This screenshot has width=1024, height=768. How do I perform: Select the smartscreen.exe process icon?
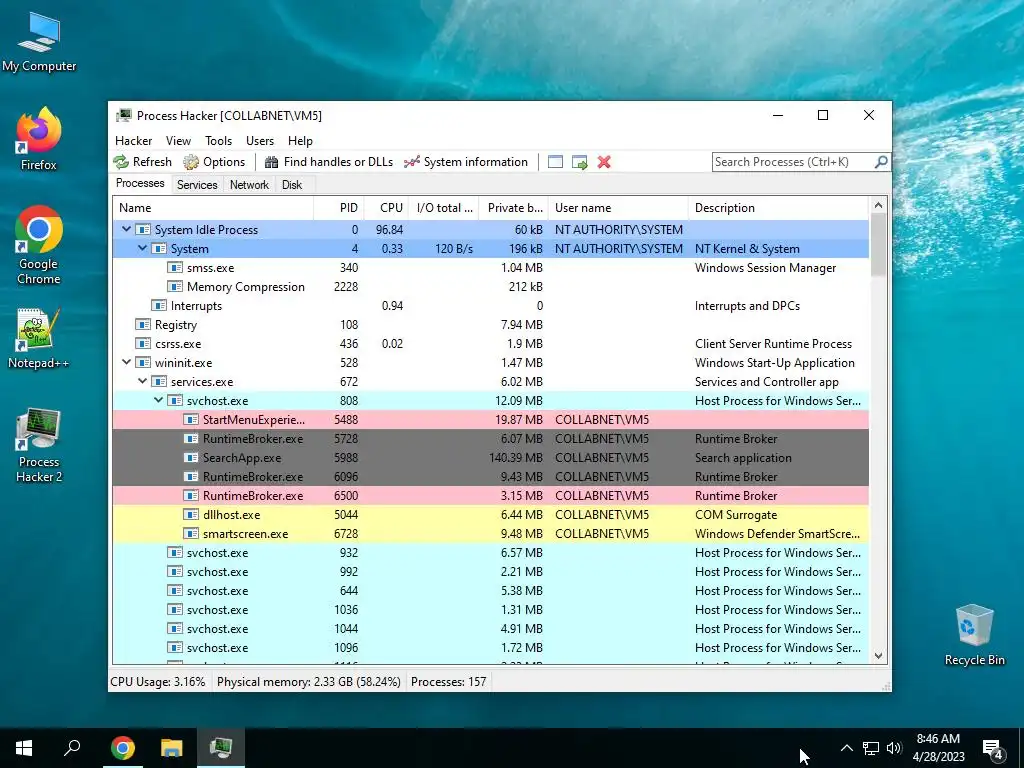[191, 534]
